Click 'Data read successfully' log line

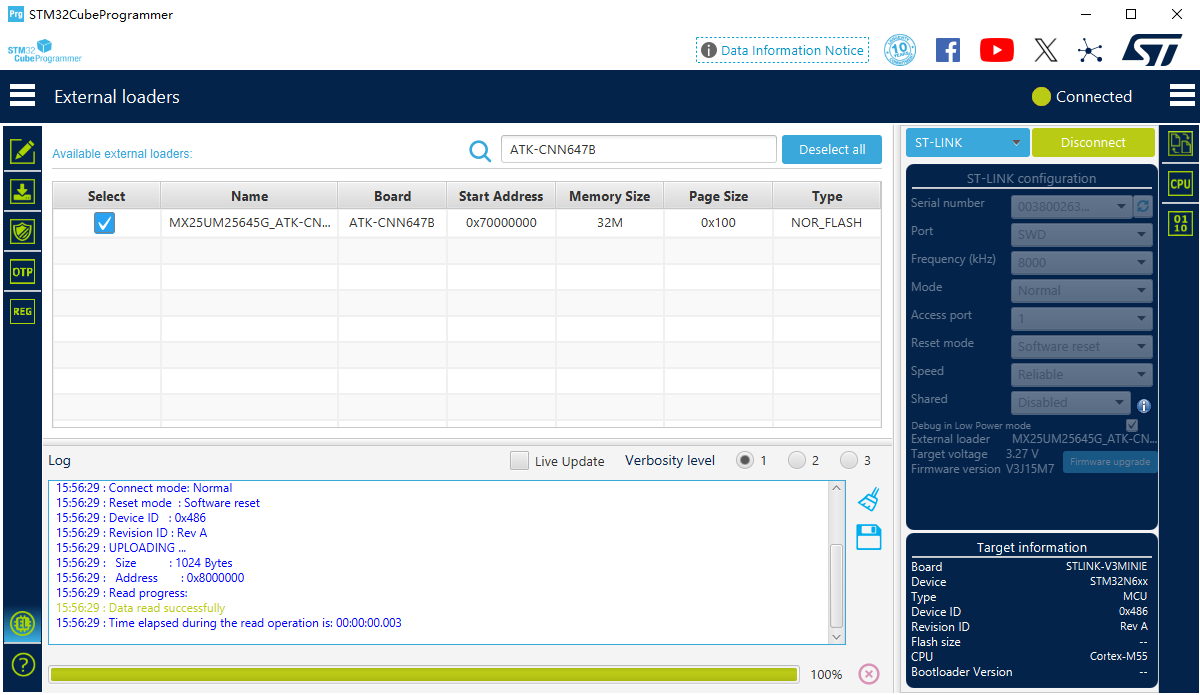pyautogui.click(x=140, y=608)
